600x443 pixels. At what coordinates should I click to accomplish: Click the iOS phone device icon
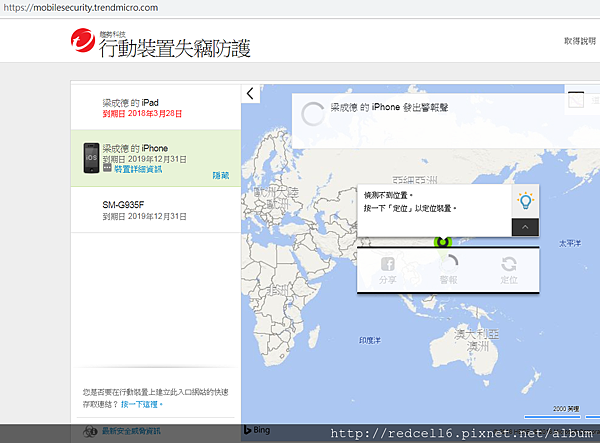[91, 158]
